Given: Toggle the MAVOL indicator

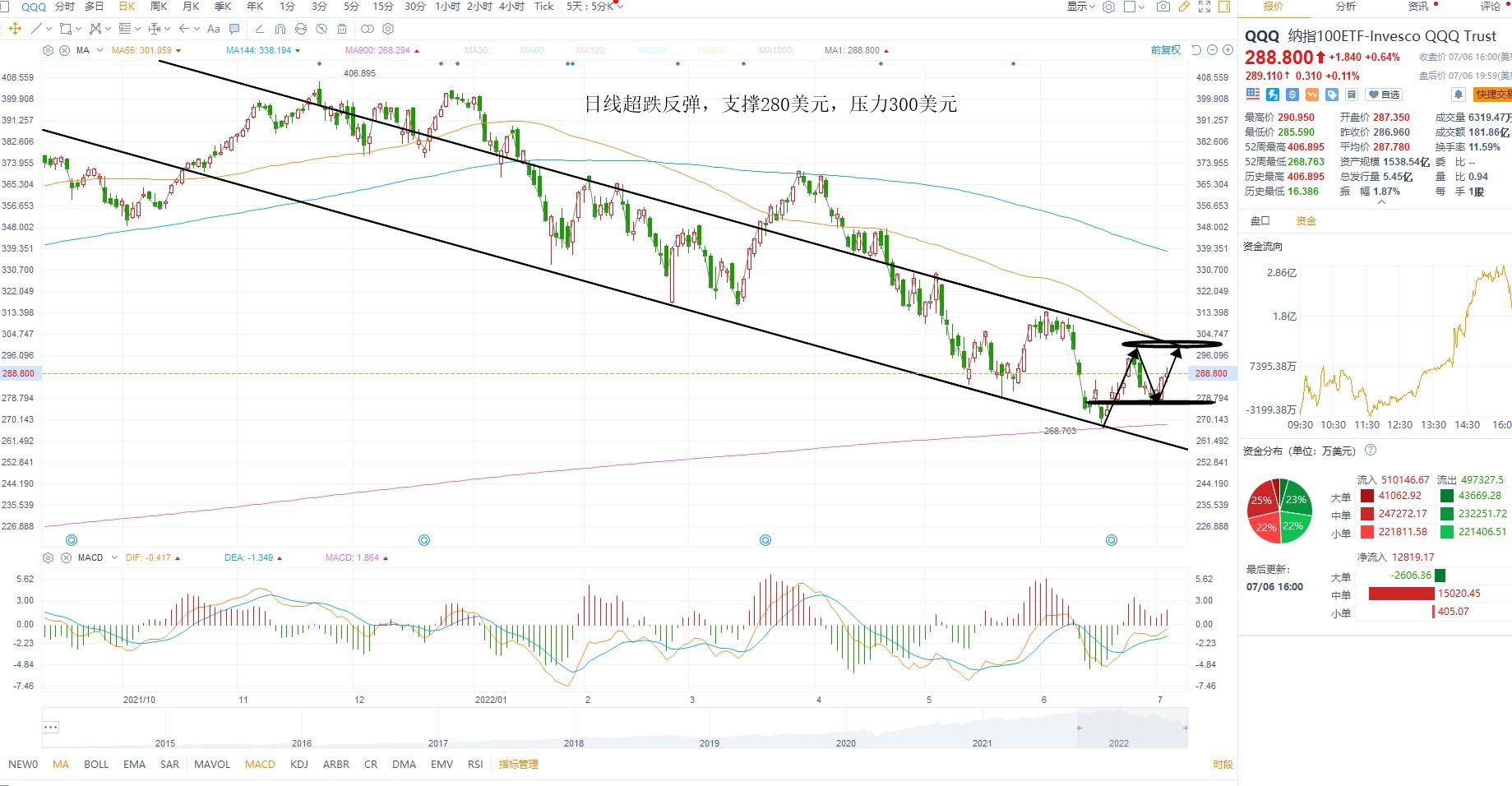Looking at the screenshot, I should 212,764.
